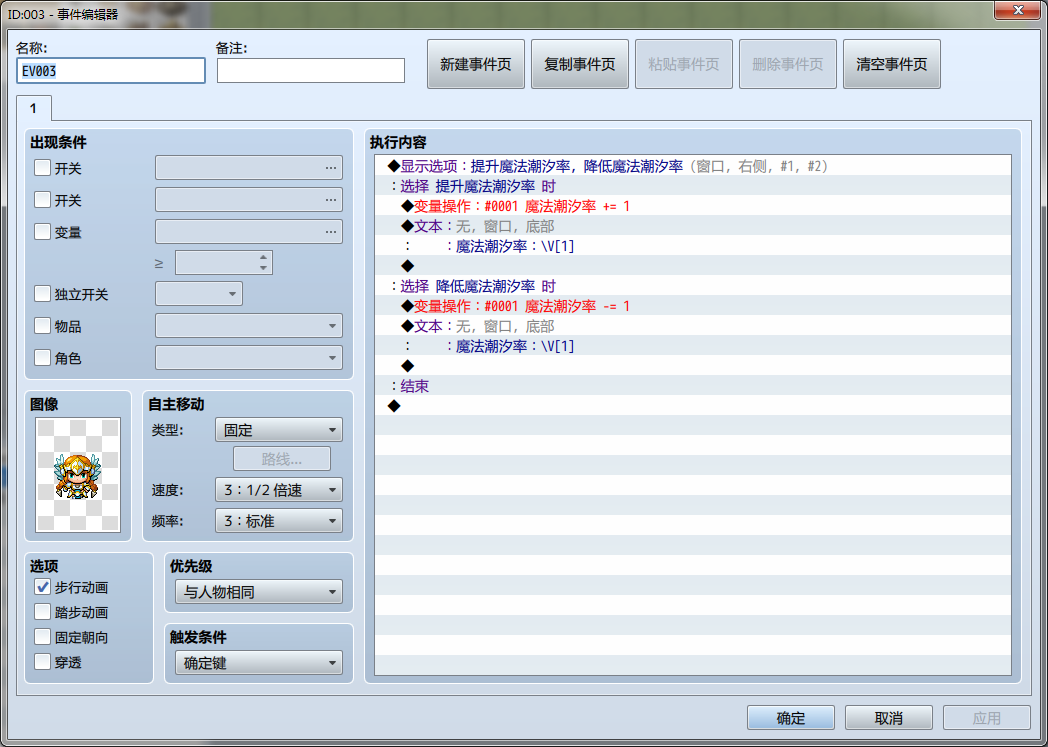Click the event character image thumbnail

78,475
